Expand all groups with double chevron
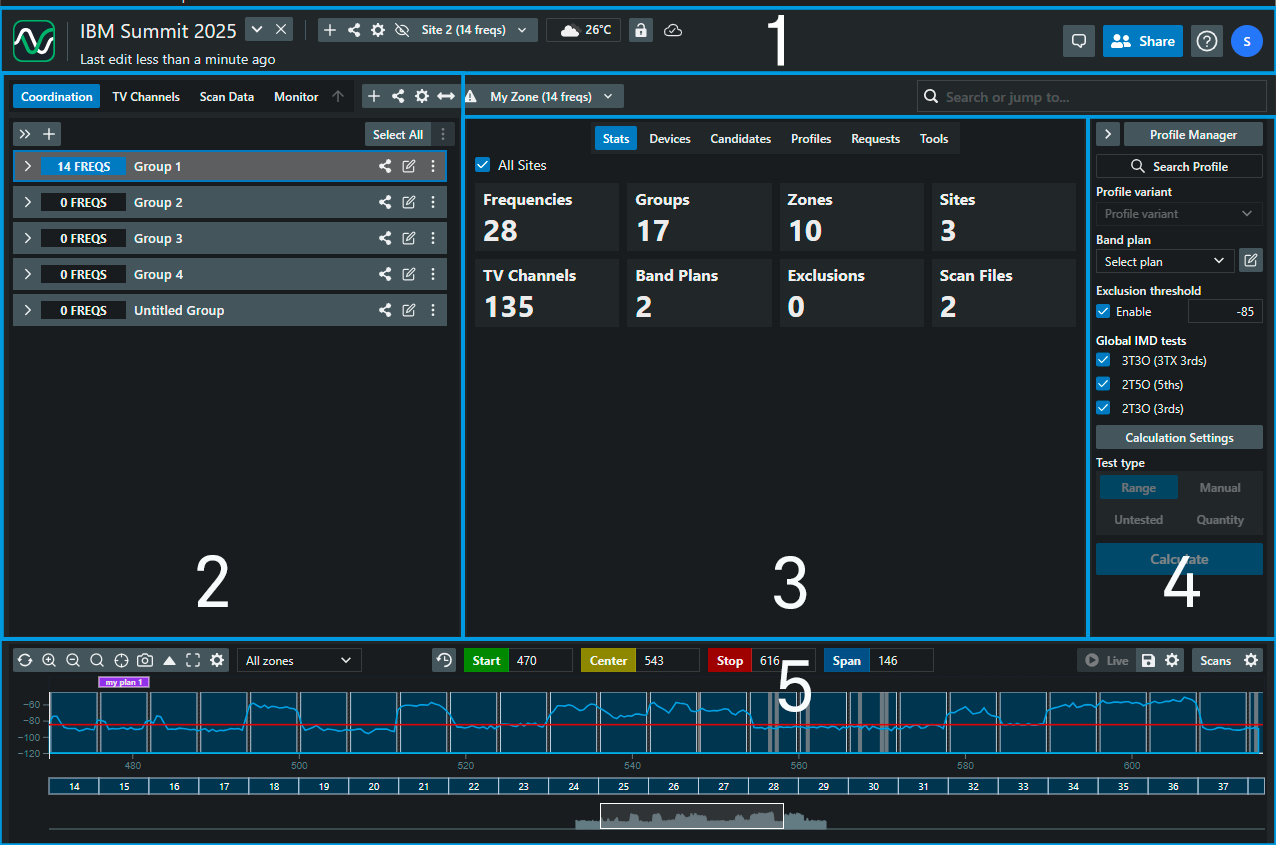The height and width of the screenshot is (845, 1276). (x=25, y=134)
